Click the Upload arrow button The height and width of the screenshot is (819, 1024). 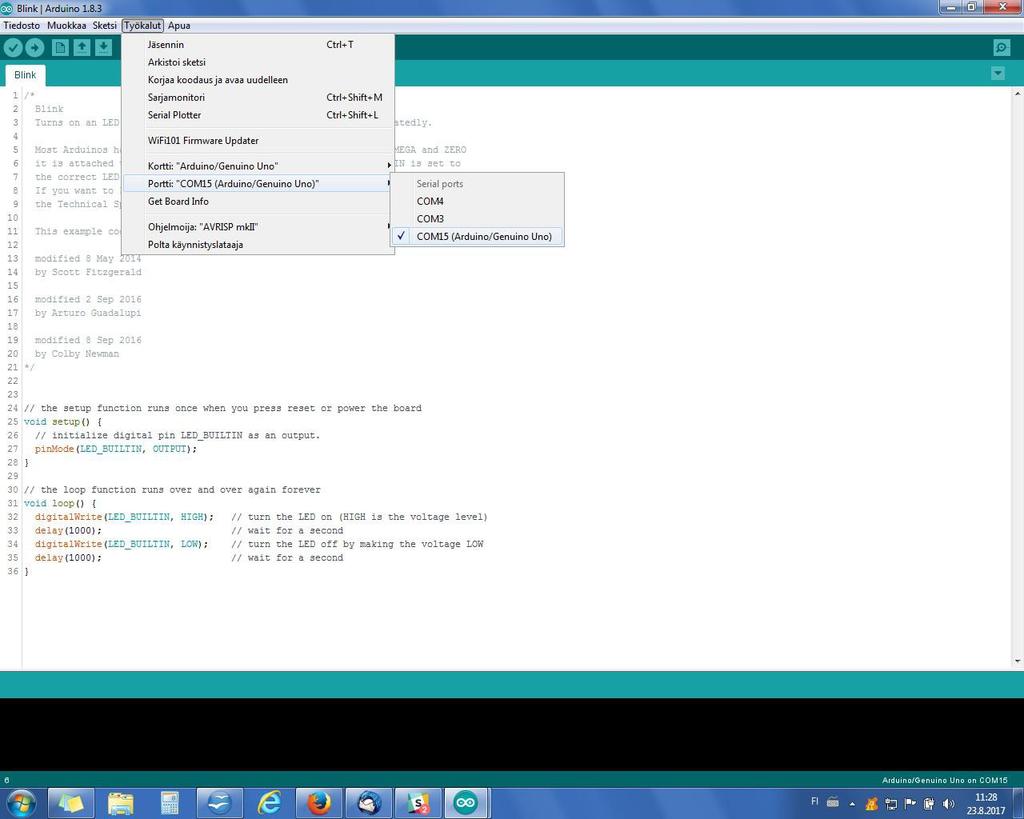(x=35, y=48)
